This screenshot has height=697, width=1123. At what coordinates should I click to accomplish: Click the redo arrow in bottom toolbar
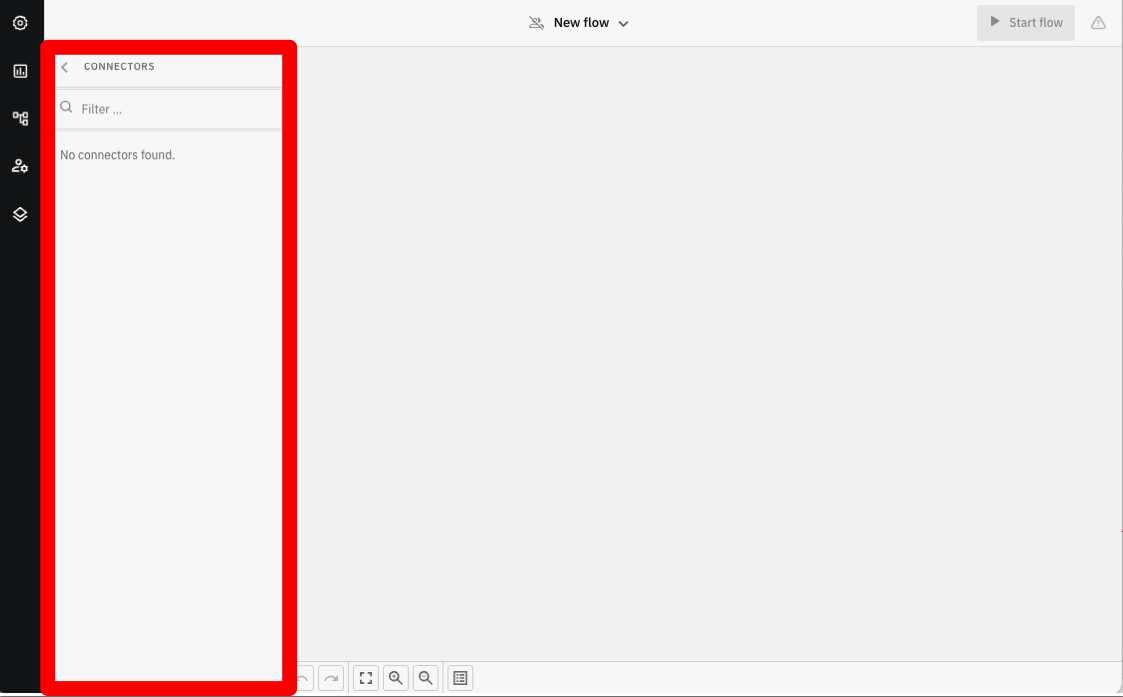tap(332, 678)
